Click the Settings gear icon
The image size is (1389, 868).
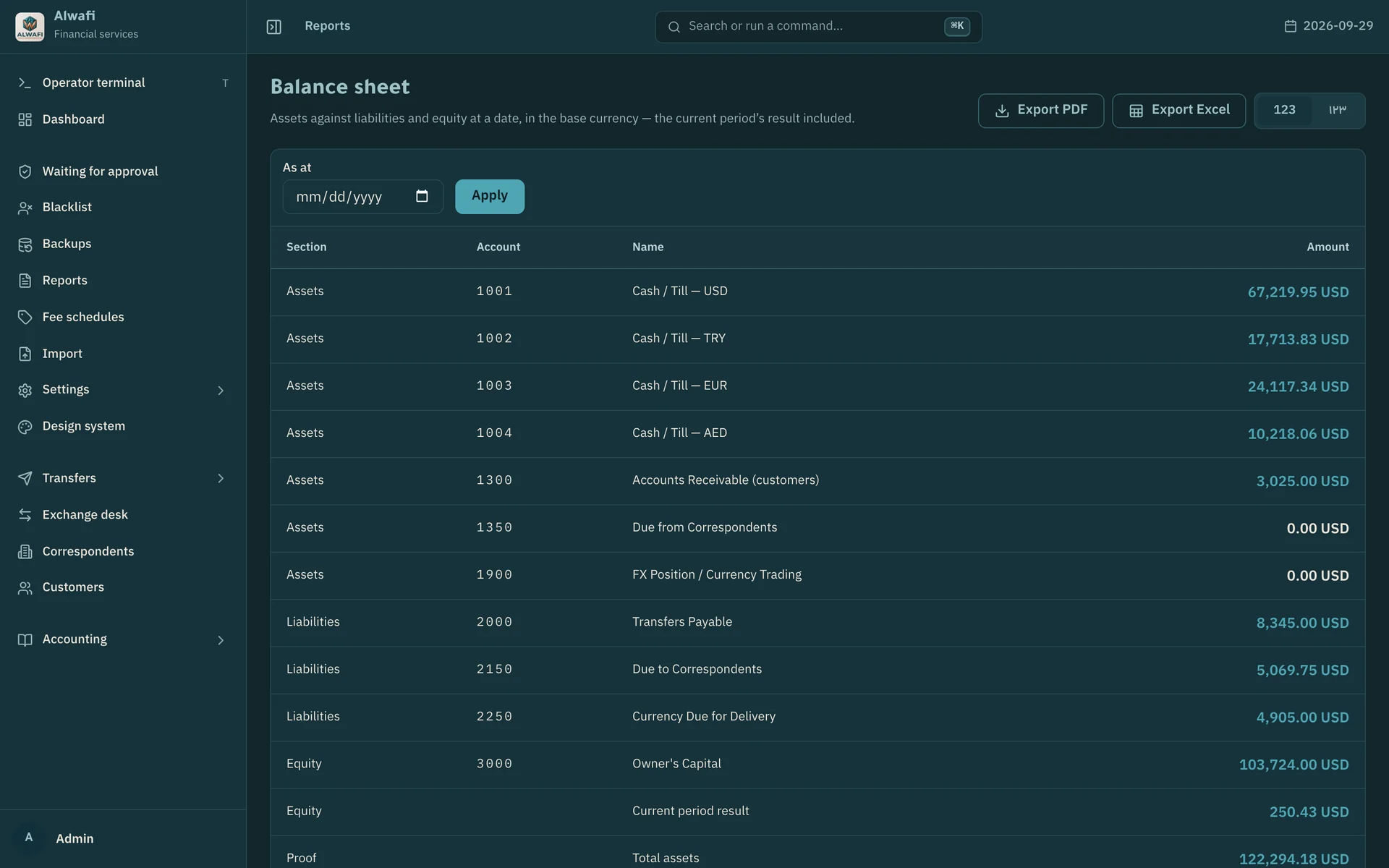coord(25,390)
